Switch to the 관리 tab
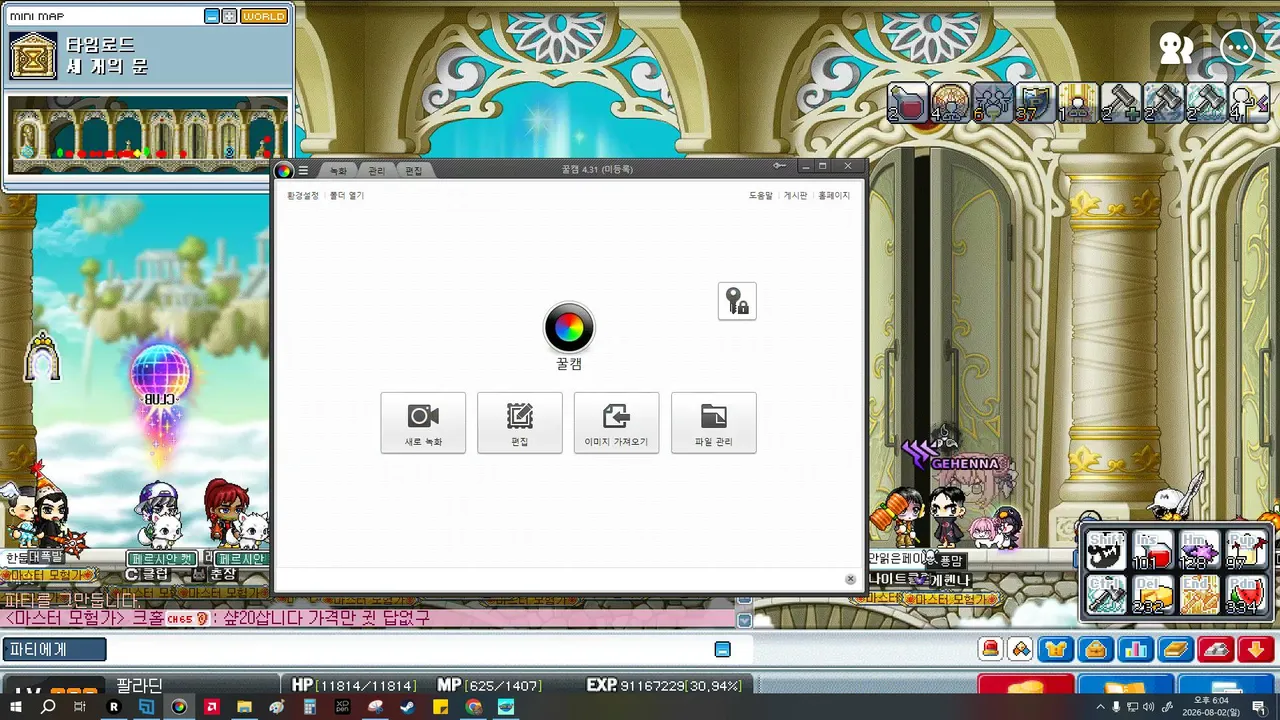1280x720 pixels. click(x=376, y=171)
